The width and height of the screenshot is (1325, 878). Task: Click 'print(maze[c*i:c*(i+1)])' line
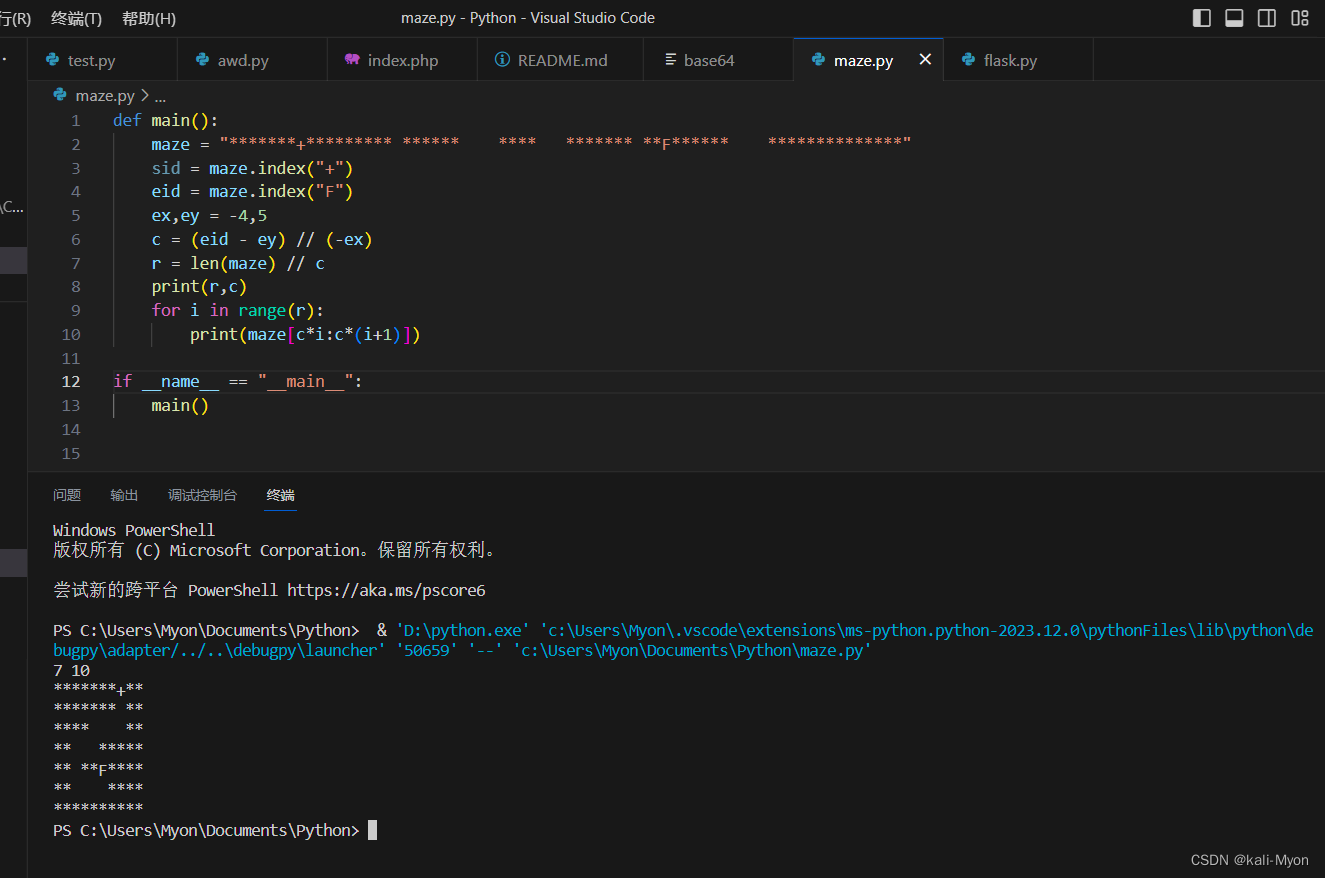pyautogui.click(x=306, y=334)
